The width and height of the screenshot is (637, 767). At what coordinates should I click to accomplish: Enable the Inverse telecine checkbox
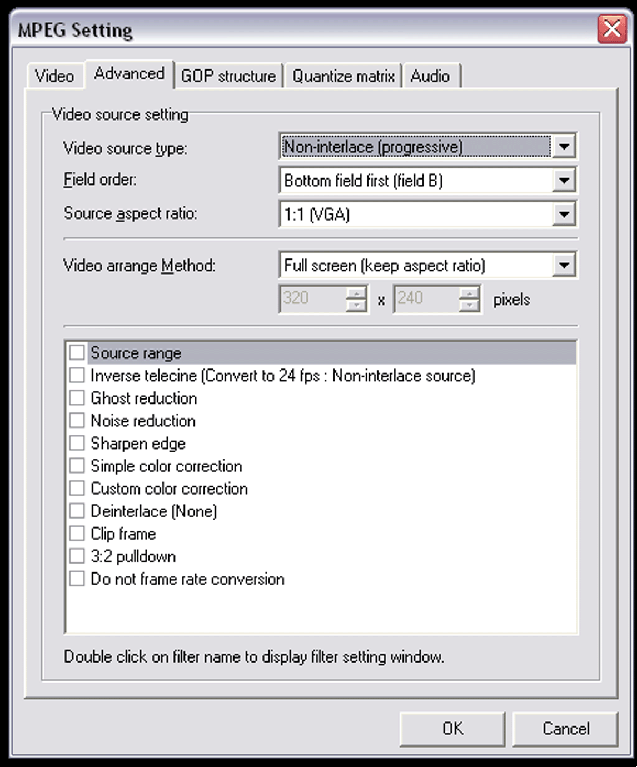click(x=77, y=375)
